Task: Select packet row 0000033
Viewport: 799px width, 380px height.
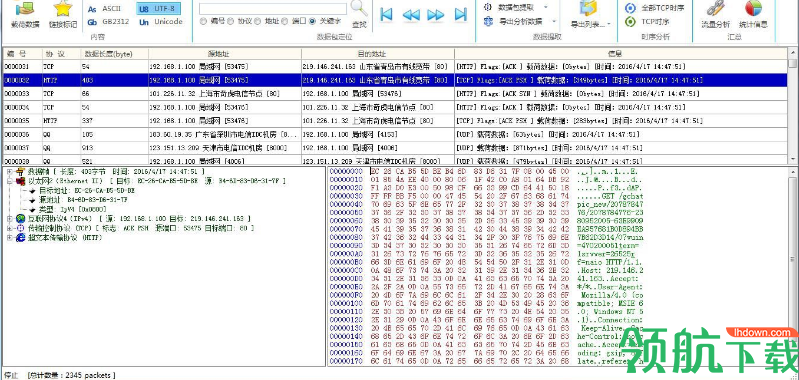Action: (395, 94)
